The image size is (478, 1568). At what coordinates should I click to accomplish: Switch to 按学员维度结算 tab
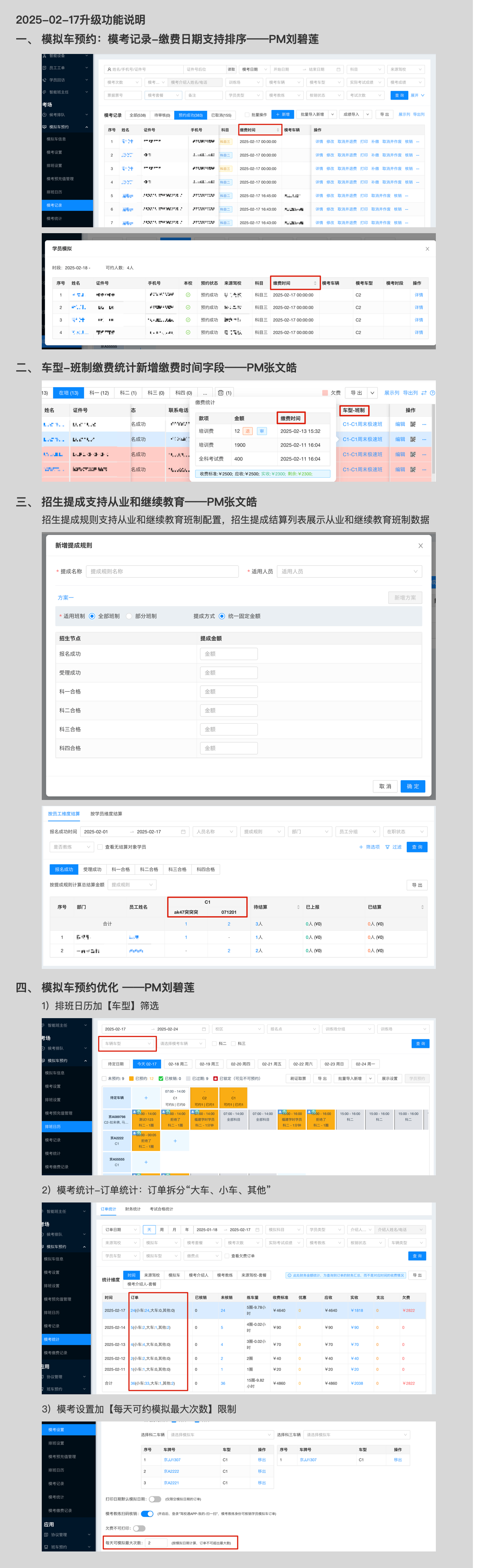pyautogui.click(x=106, y=813)
